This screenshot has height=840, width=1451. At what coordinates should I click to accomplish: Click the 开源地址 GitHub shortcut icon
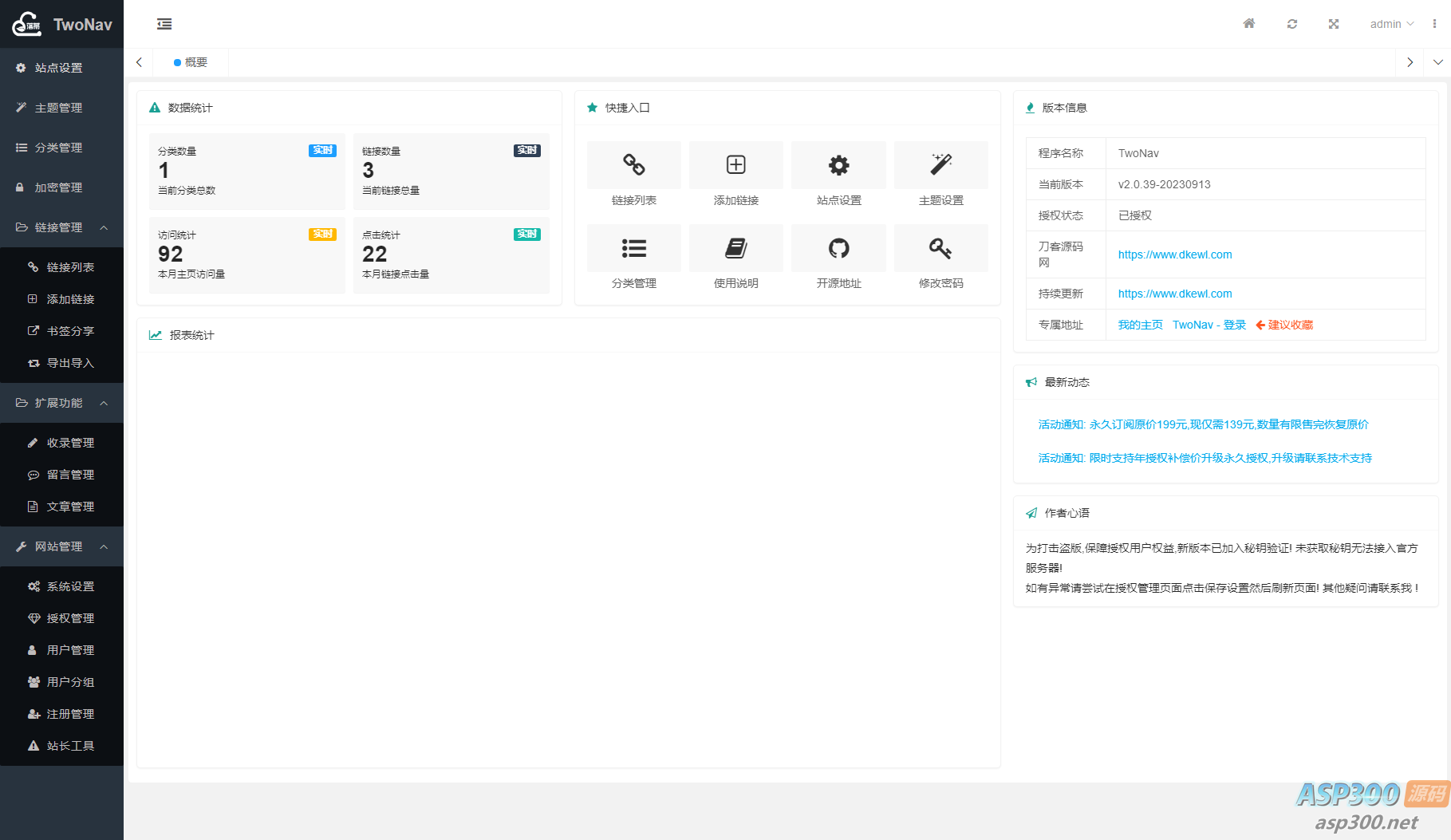838,248
